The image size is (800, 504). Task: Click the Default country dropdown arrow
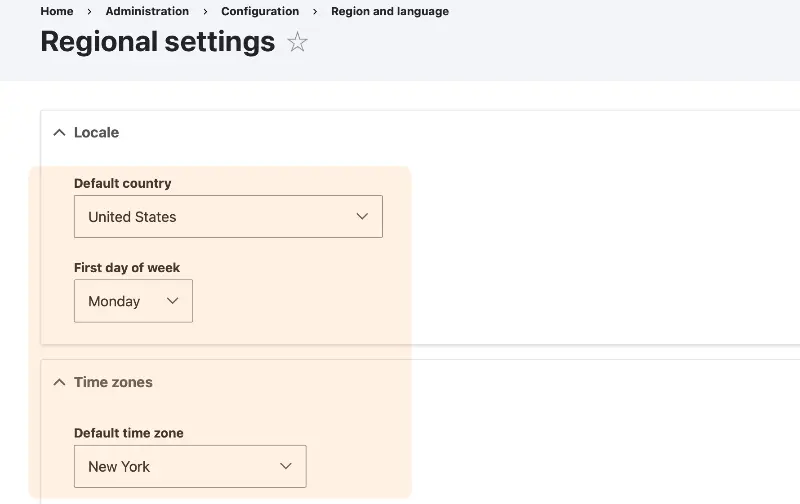[362, 216]
